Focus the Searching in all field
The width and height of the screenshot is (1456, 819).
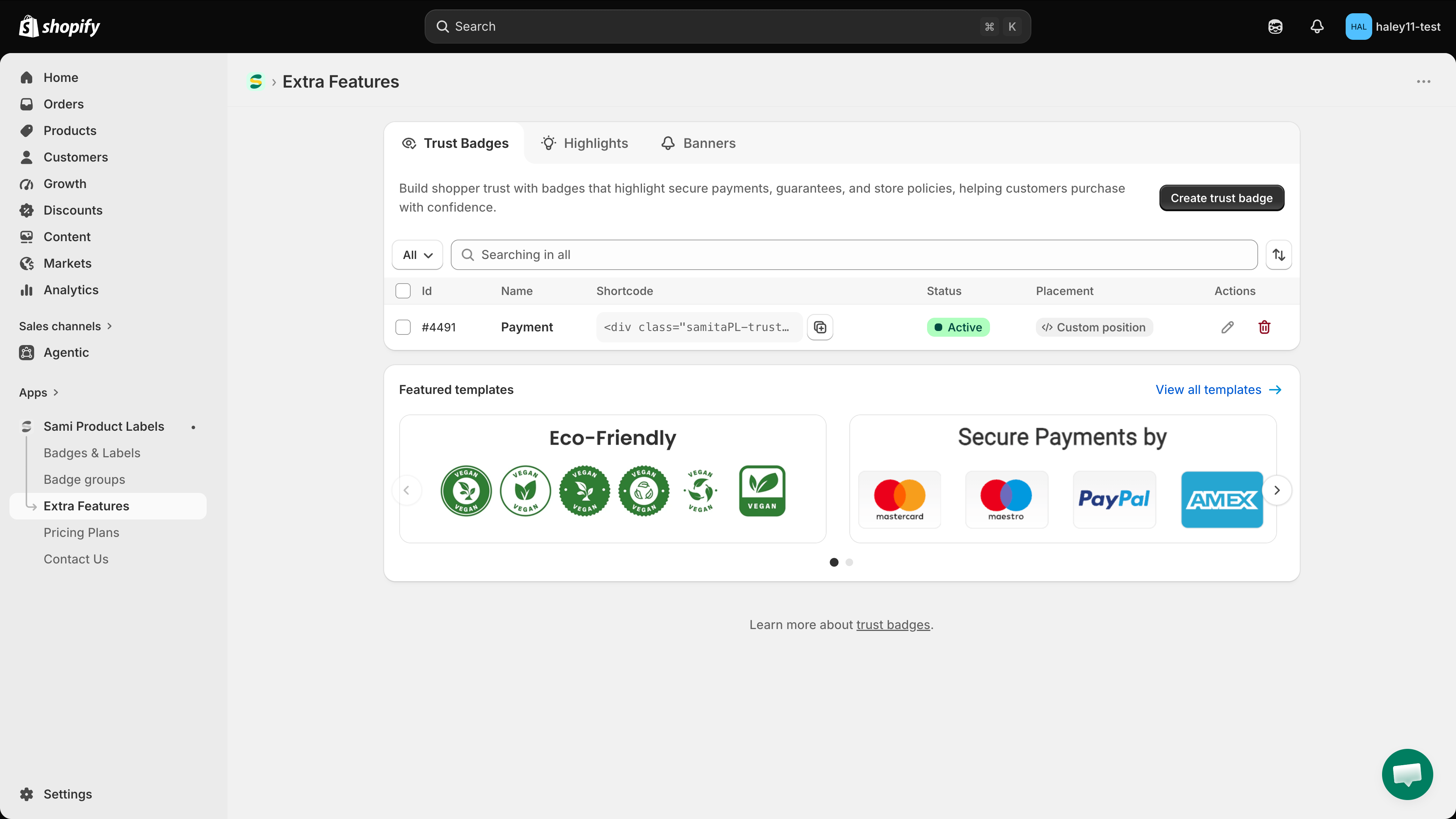[854, 255]
